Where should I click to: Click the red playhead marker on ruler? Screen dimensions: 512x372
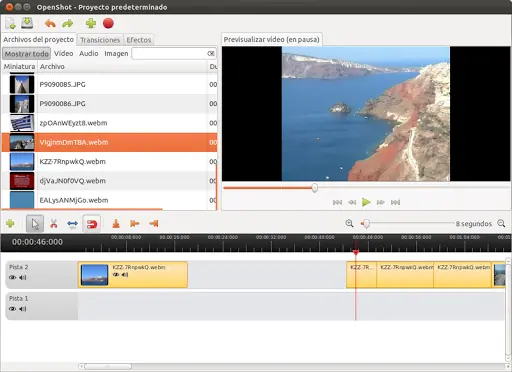pyautogui.click(x=356, y=252)
